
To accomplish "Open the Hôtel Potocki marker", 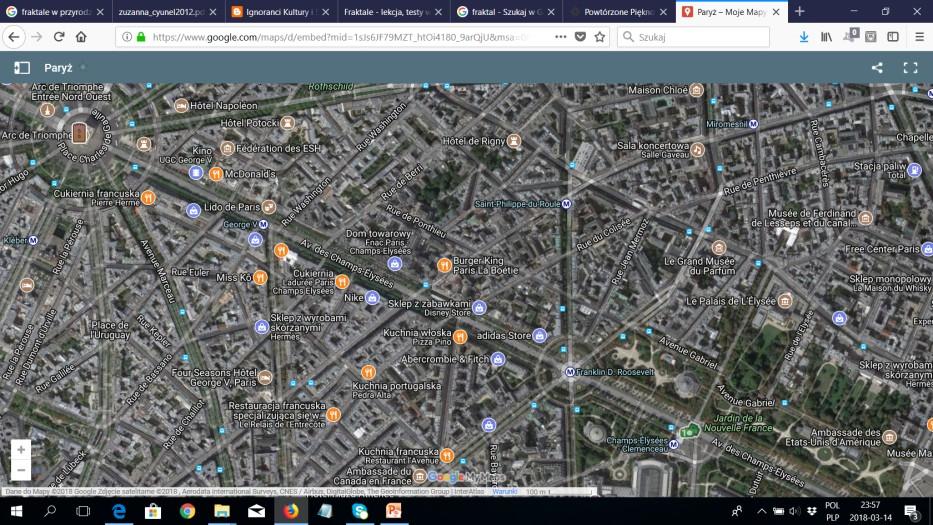I will tap(287, 123).
